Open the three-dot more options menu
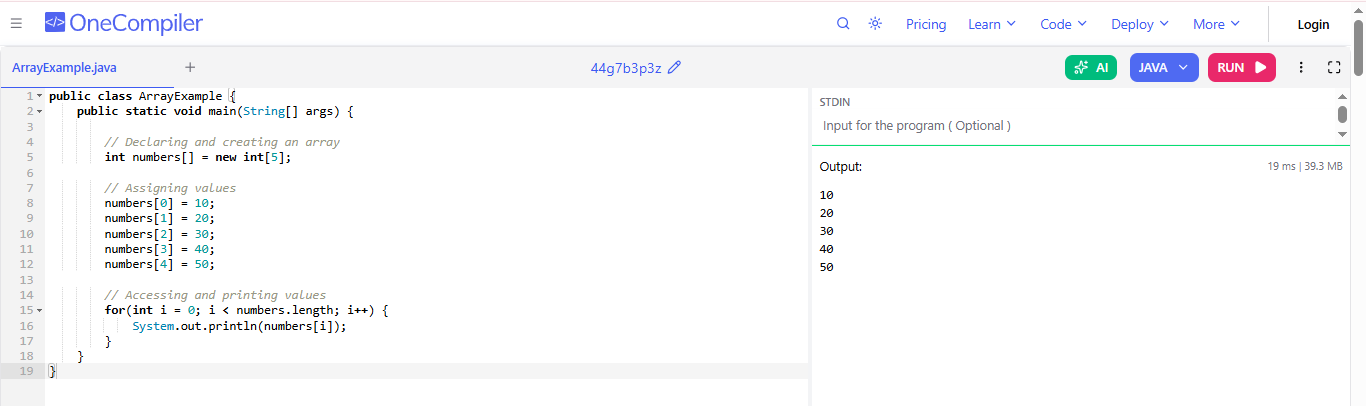 coord(1301,68)
